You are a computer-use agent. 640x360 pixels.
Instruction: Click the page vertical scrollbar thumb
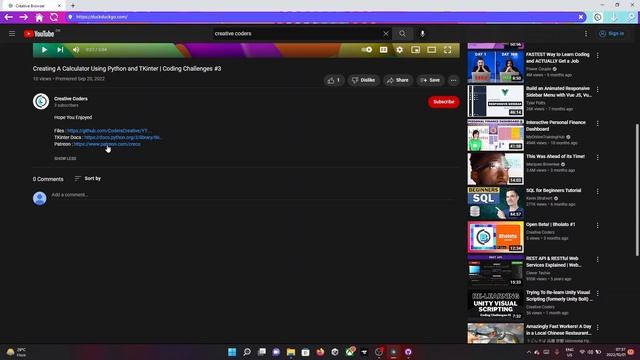coord(637,190)
